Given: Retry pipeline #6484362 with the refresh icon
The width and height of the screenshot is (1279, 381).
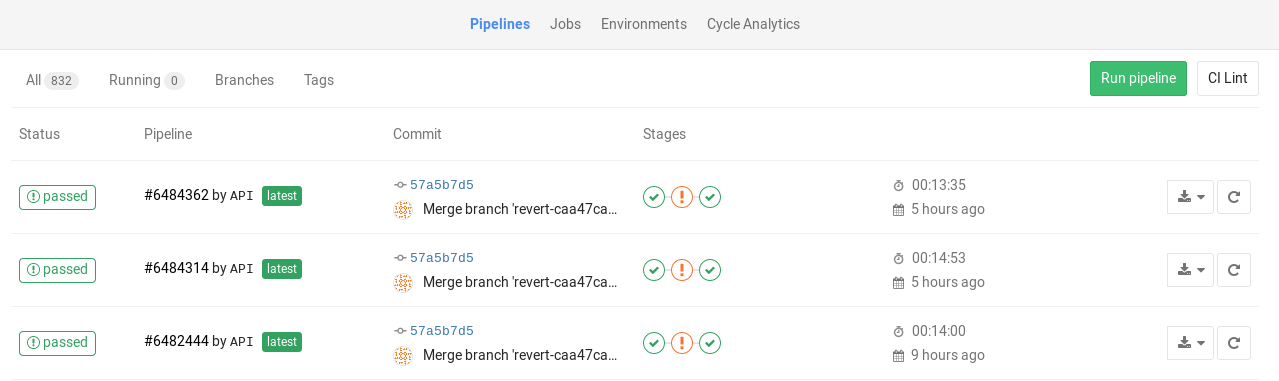Looking at the screenshot, I should 1234,197.
